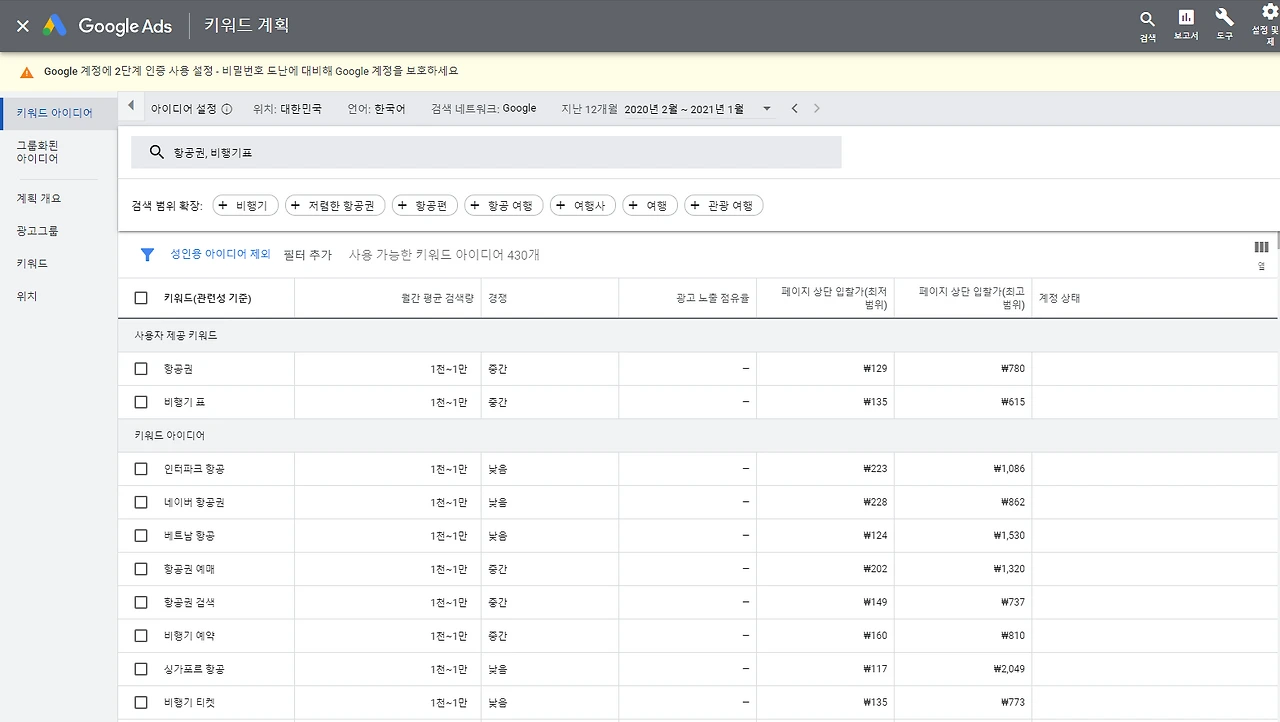Screen dimensions: 1280x722
Task: Click the magnifier icon in the keyword search box
Action: tap(156, 152)
